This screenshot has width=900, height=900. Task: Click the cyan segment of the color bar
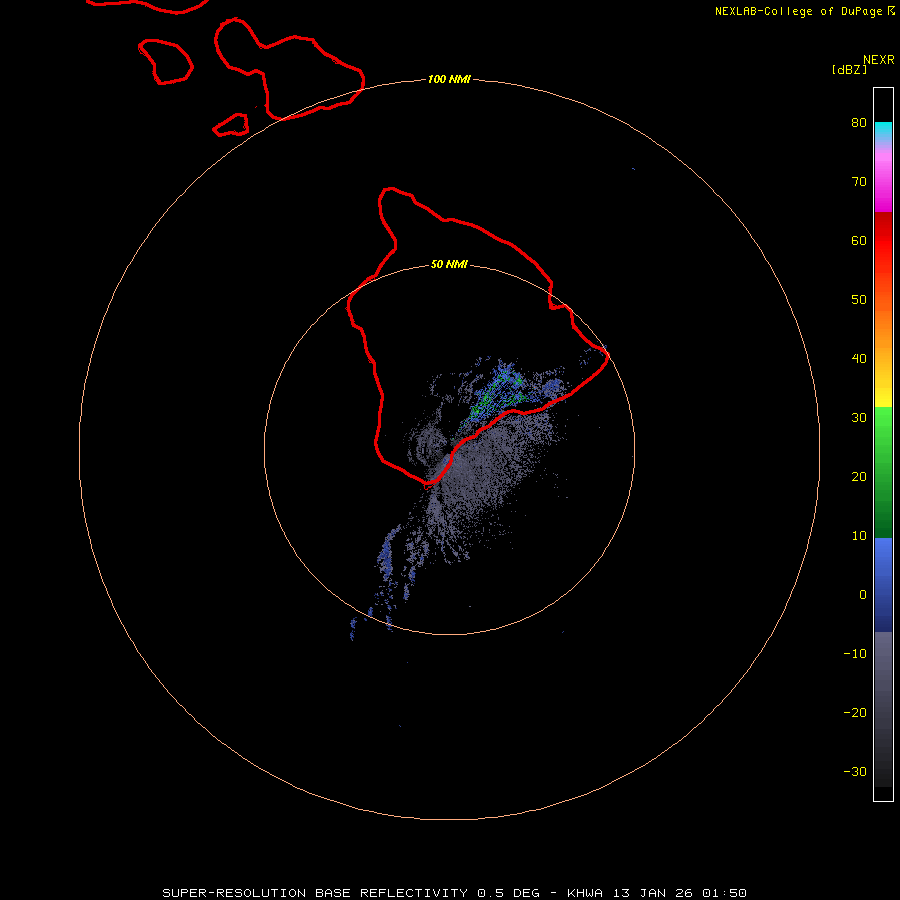(x=883, y=131)
